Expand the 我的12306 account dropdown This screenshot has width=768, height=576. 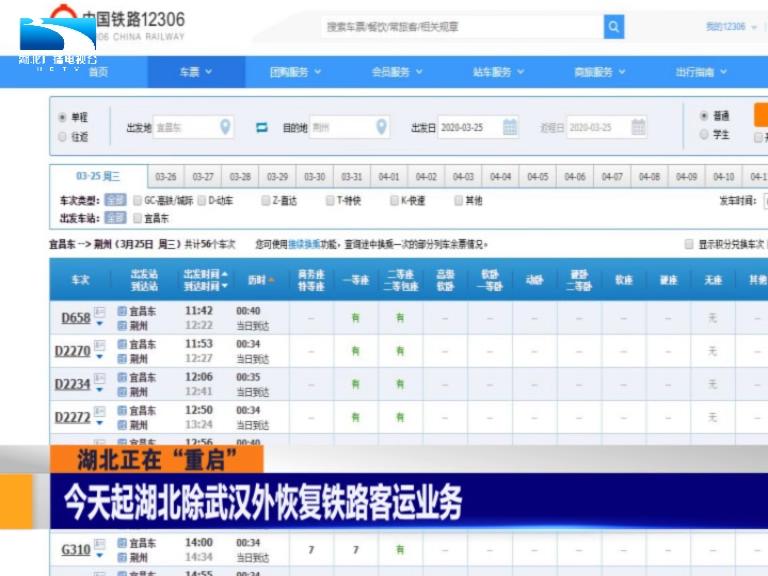[730, 27]
